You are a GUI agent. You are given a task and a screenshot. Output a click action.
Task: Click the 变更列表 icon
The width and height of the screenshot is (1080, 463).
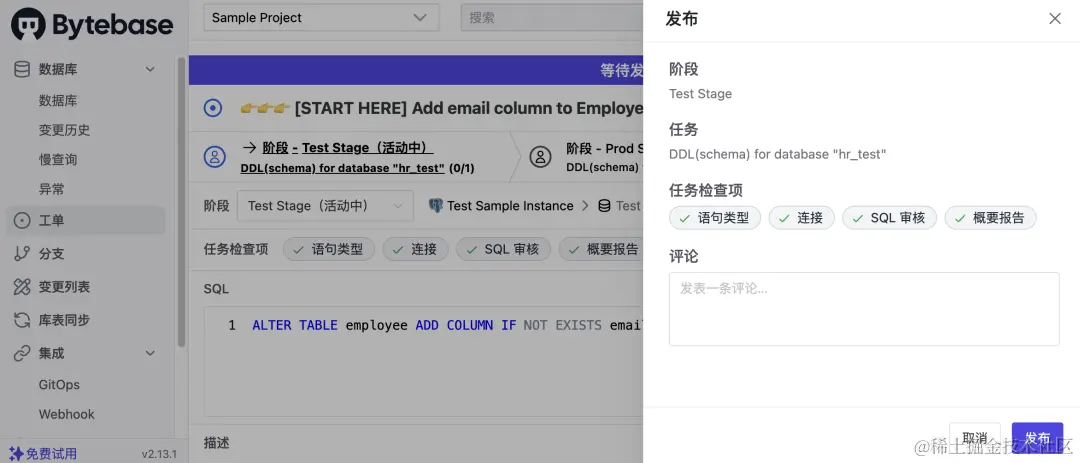[21, 287]
